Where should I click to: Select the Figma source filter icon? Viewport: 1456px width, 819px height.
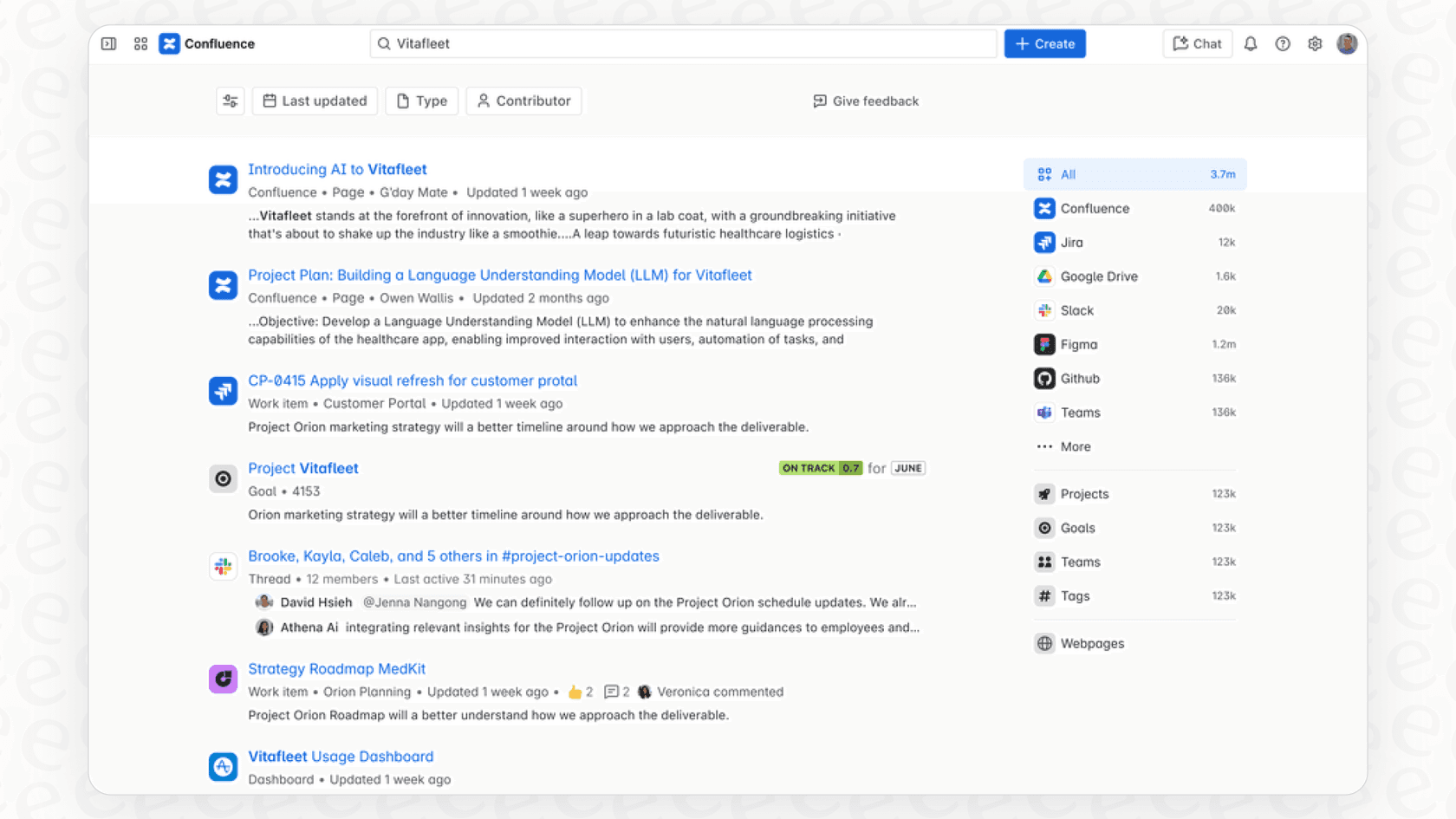click(x=1043, y=344)
